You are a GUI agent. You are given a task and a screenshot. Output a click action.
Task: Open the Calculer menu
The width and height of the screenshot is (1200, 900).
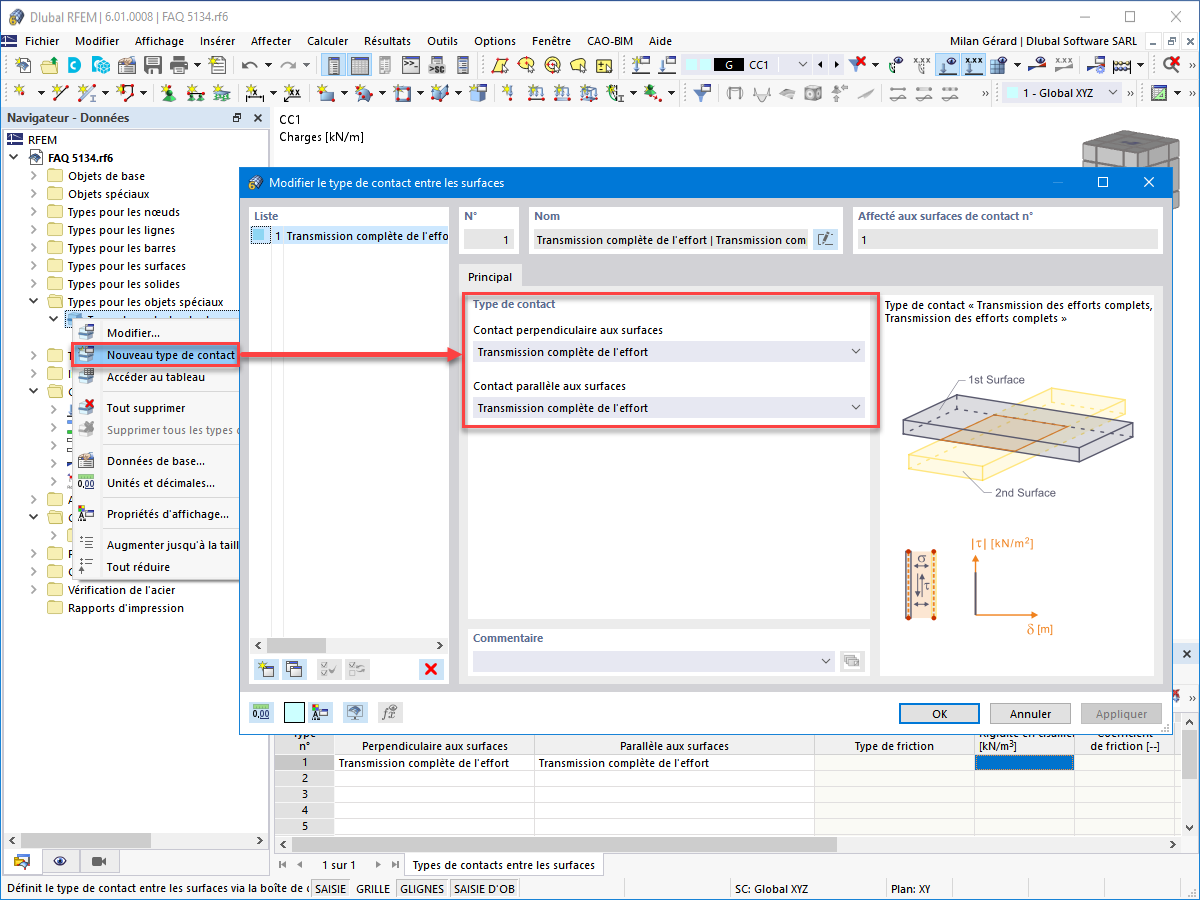[328, 41]
